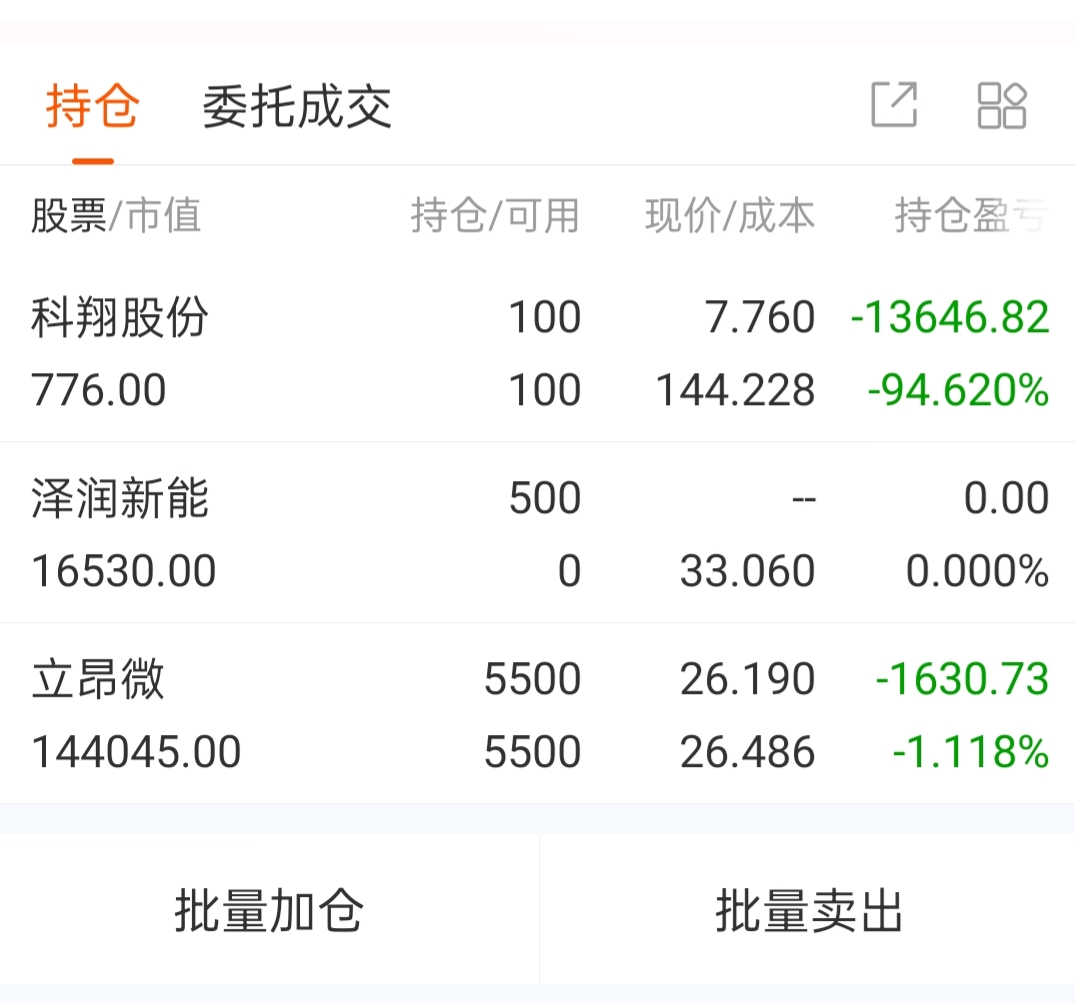Tap 科翔股份 cost price 144.228
Viewport: 1075px width, 1003px height.
point(735,391)
